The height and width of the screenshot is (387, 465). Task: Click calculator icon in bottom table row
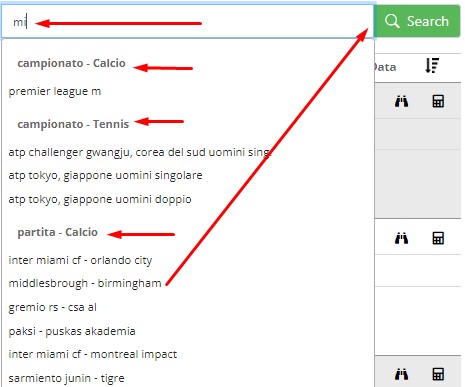[x=438, y=374]
